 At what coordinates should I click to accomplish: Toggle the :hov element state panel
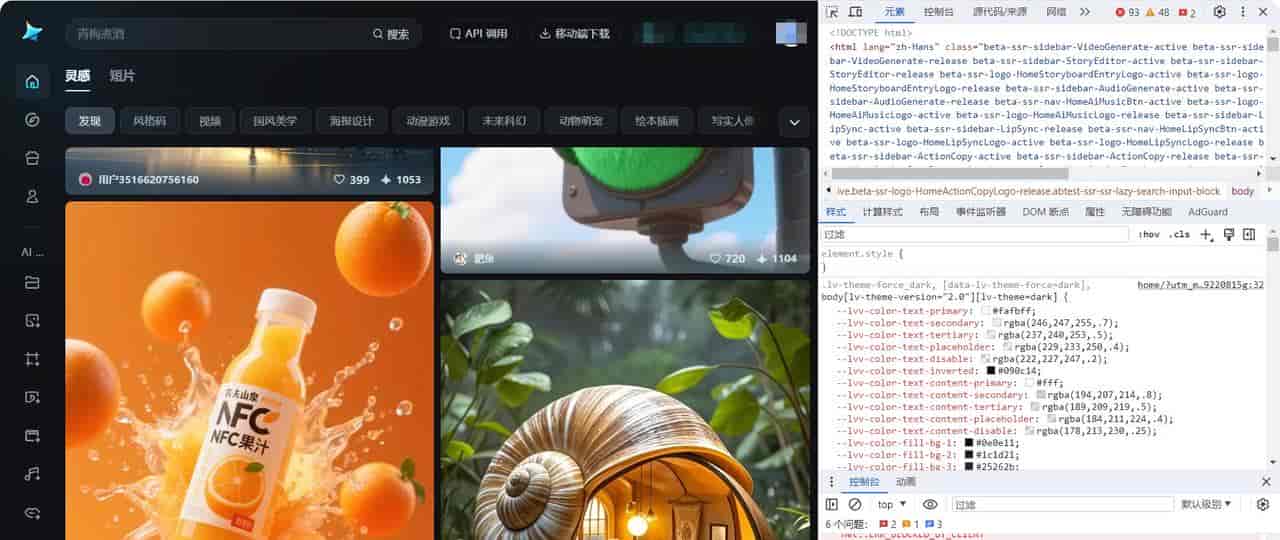pyautogui.click(x=1149, y=234)
